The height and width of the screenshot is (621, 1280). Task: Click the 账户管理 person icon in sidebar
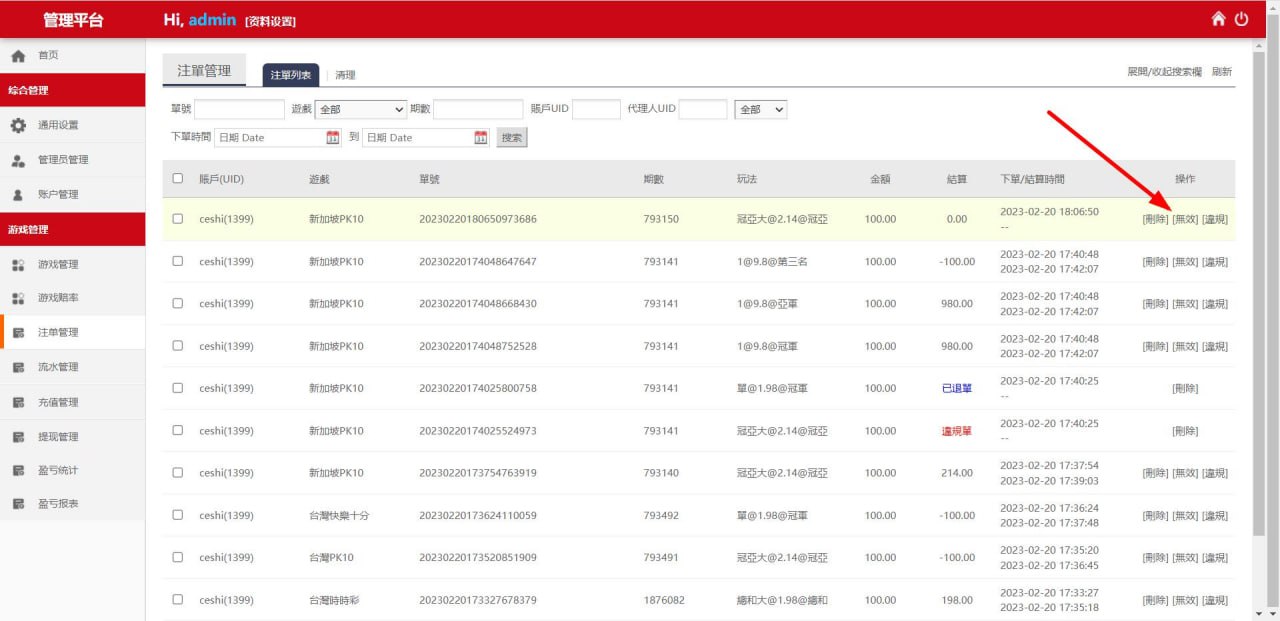[x=18, y=195]
